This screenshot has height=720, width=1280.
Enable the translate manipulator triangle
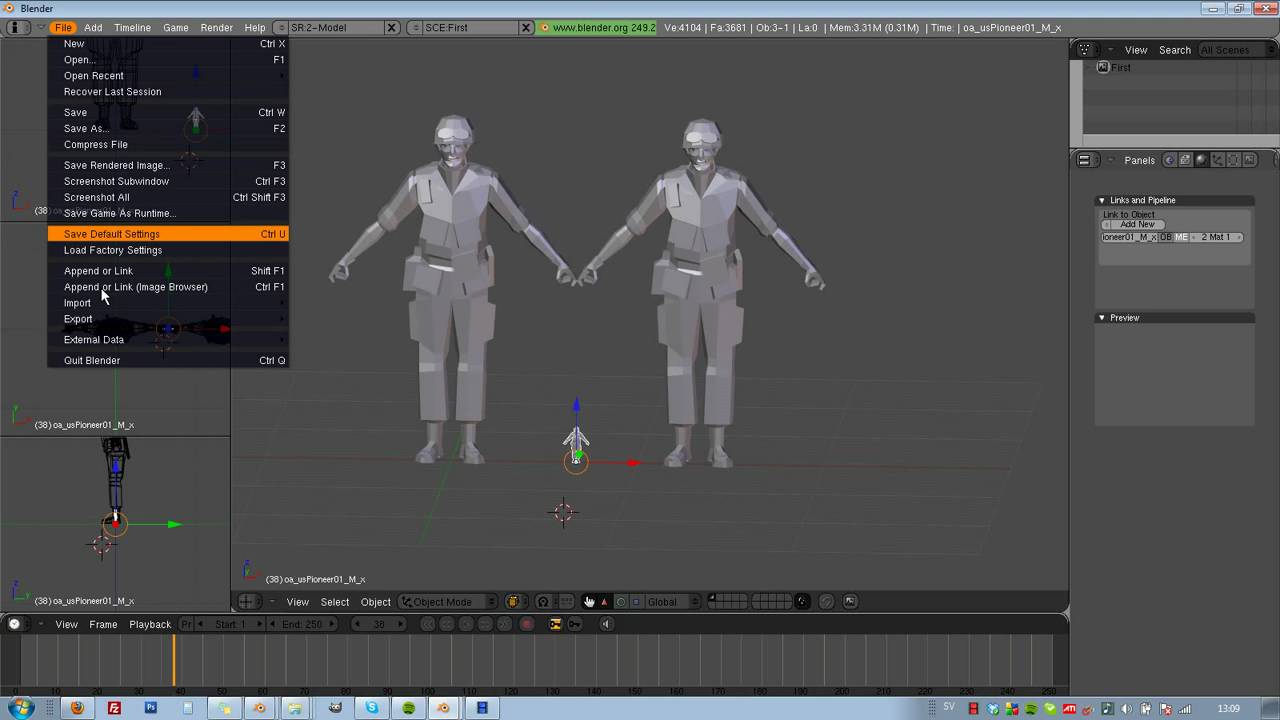point(604,602)
